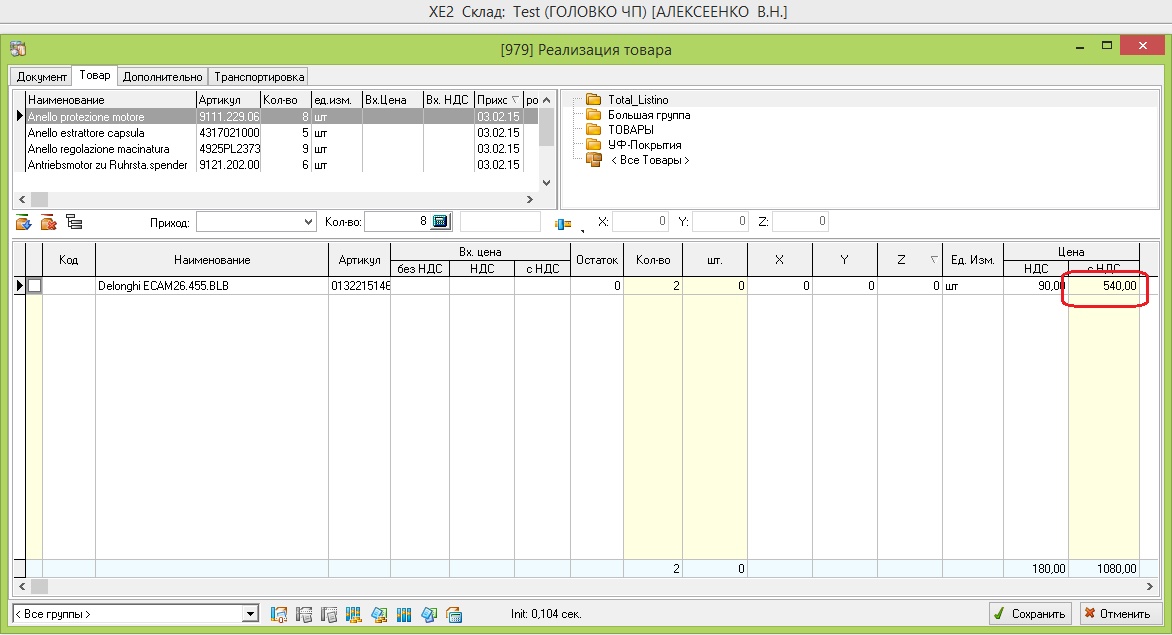Click the last calculator-style icon in bottom toolbar
Screen dimensions: 1172x635
pos(454,614)
